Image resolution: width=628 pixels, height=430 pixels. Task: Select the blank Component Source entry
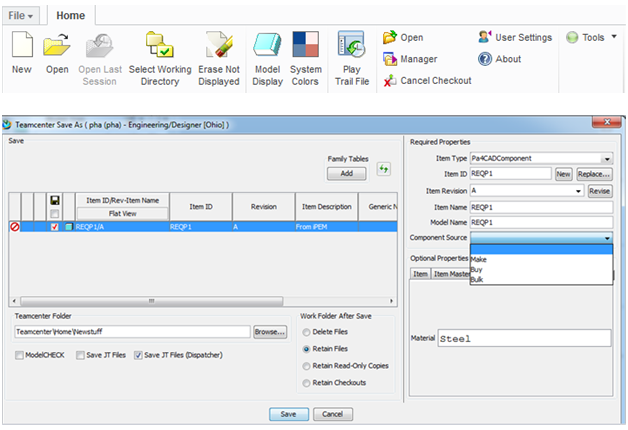click(x=541, y=249)
